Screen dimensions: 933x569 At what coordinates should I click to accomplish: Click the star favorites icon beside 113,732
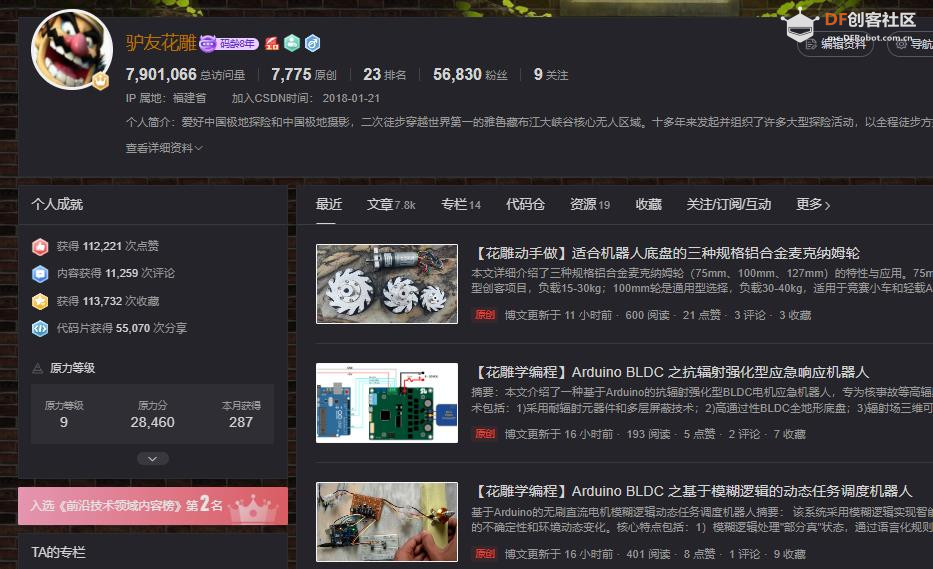[x=40, y=301]
